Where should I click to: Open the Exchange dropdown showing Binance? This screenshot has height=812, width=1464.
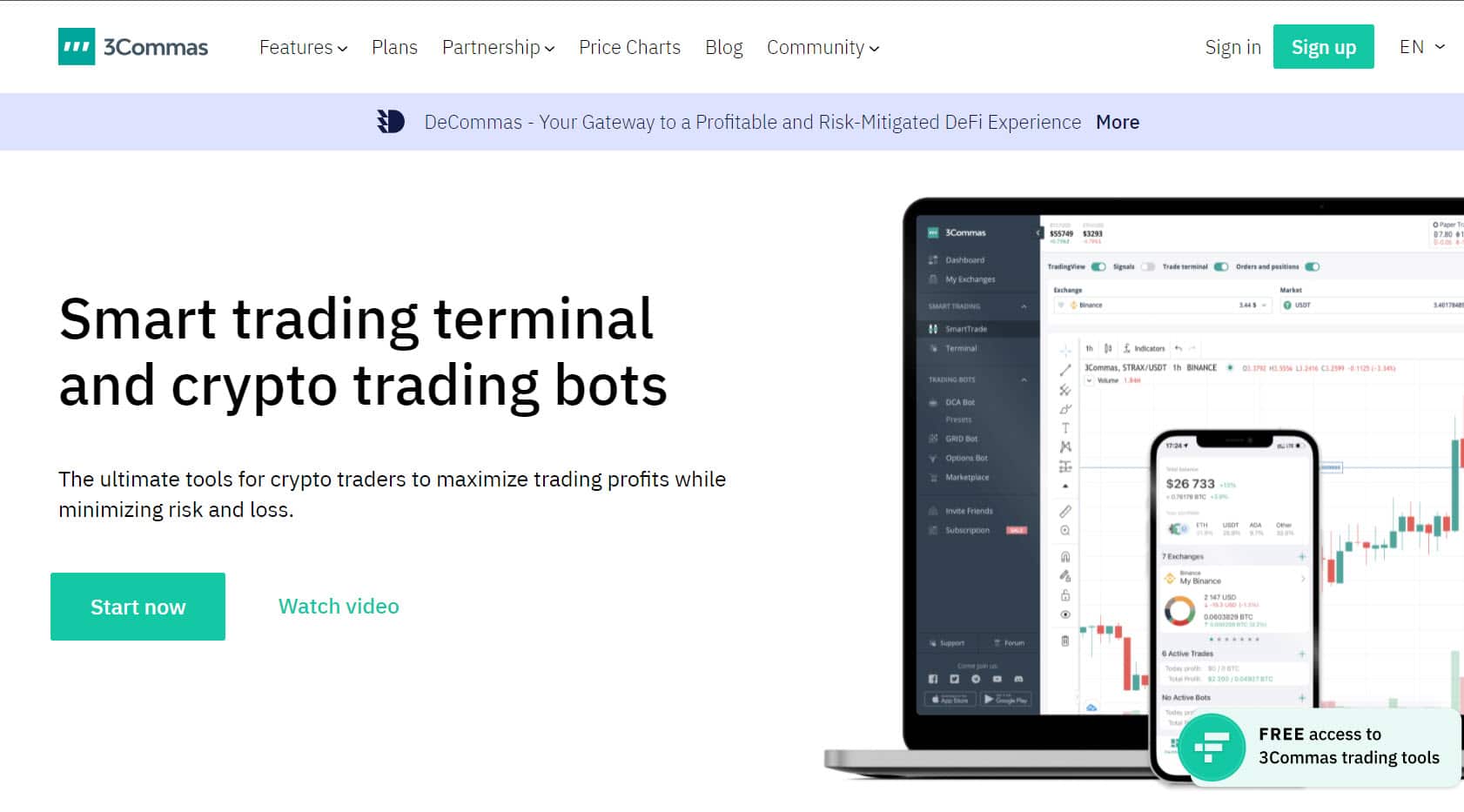(x=1163, y=305)
